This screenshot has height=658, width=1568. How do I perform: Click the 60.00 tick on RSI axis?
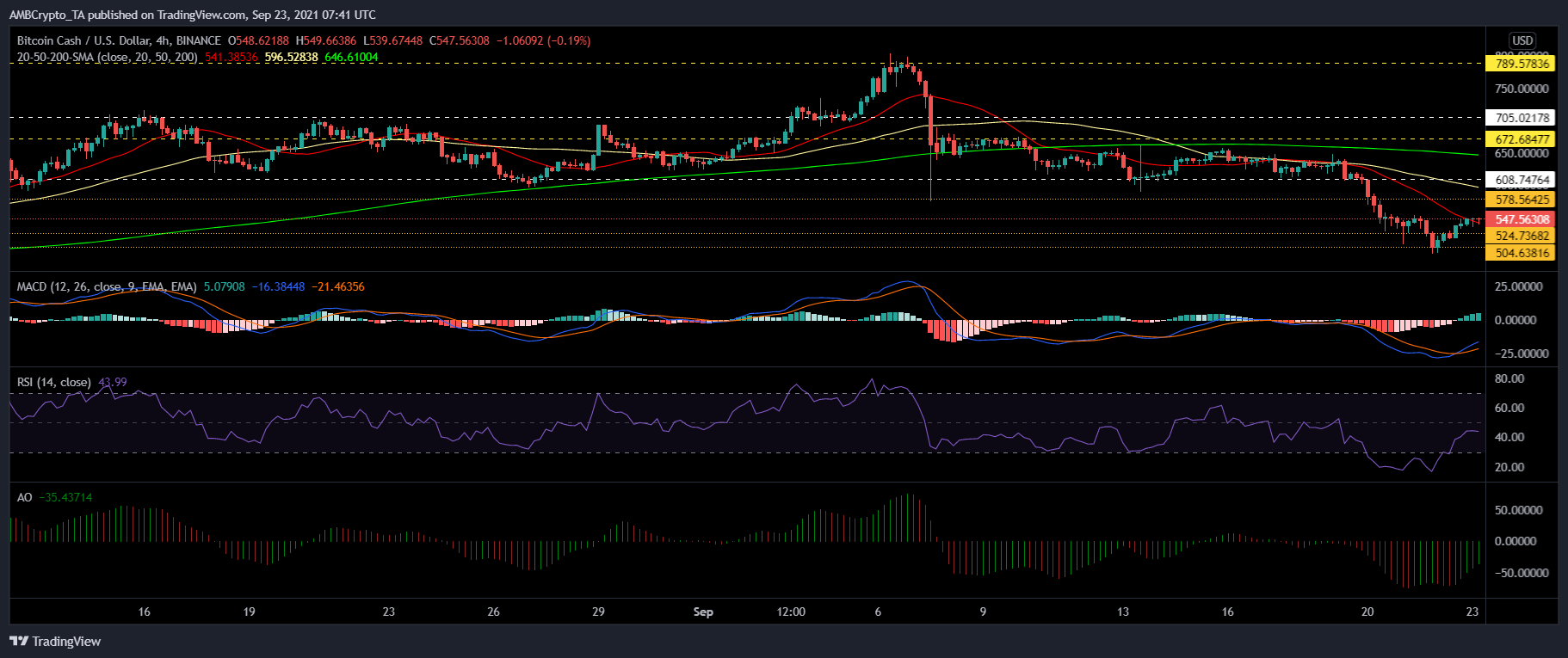point(1509,408)
